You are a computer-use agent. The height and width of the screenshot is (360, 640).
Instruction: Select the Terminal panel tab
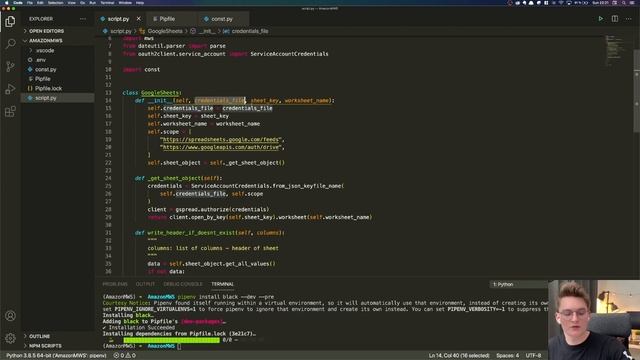tap(222, 284)
